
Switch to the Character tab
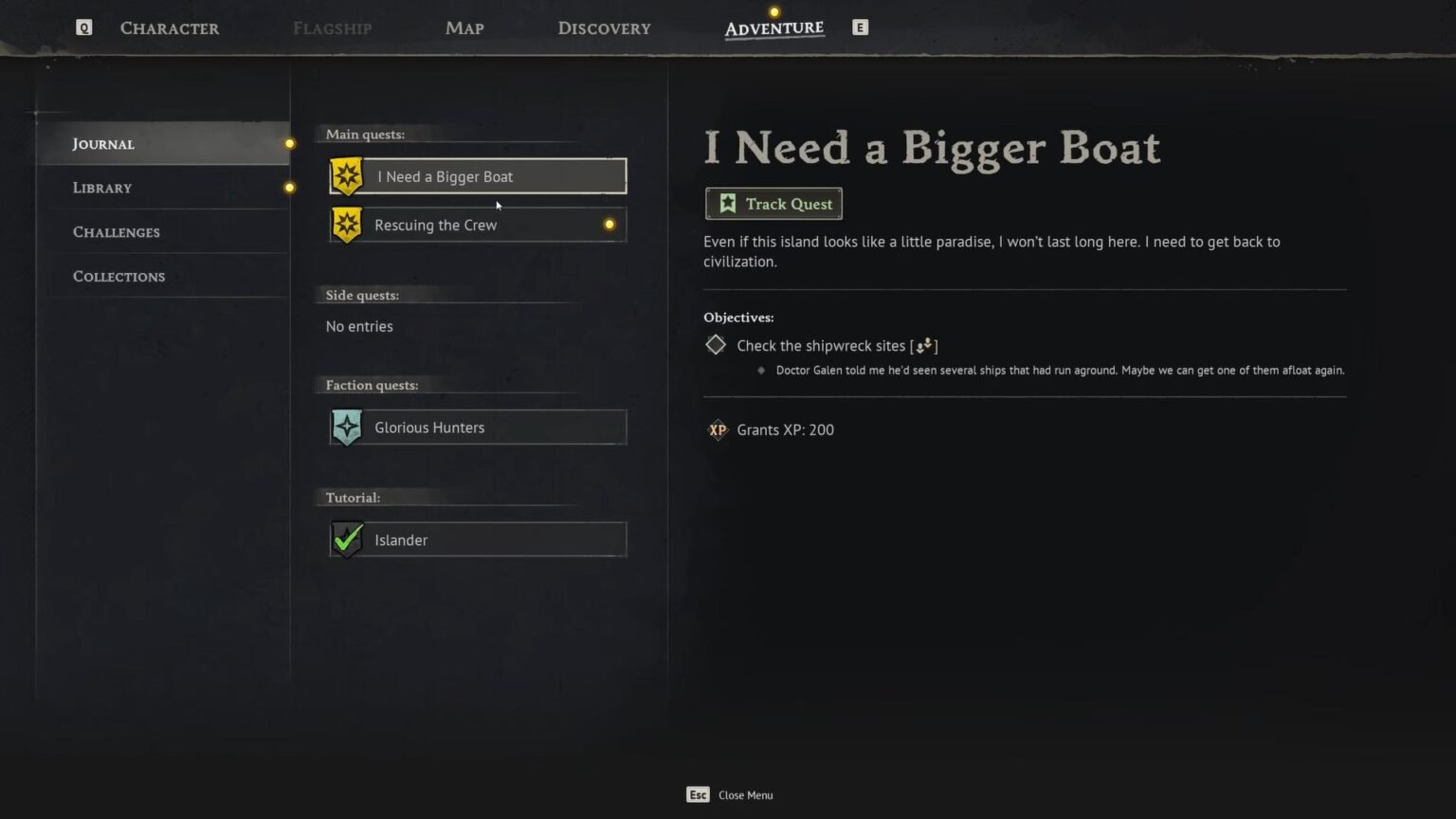pos(170,28)
